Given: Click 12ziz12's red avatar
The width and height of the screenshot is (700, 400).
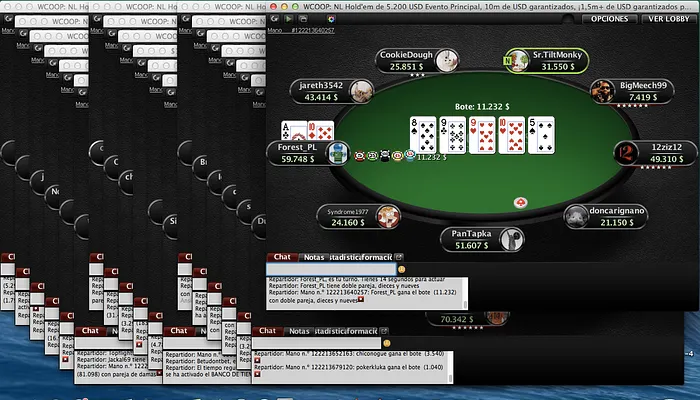Looking at the screenshot, I should [x=626, y=153].
